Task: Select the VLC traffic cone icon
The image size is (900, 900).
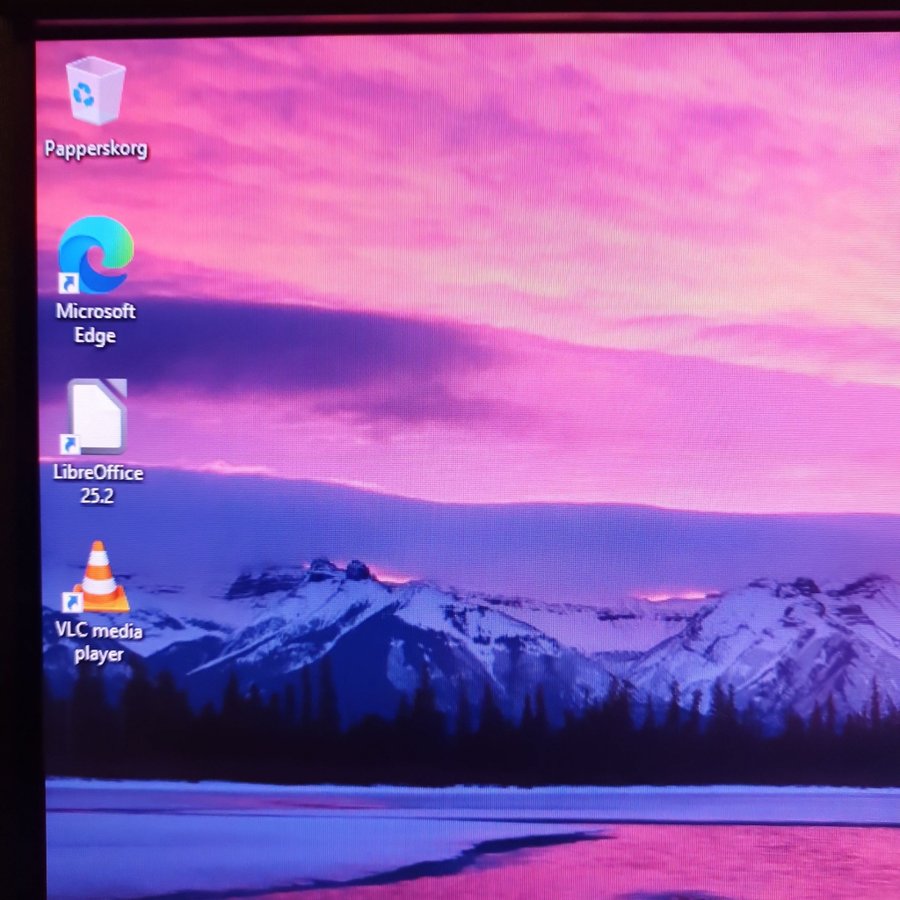Action: click(x=100, y=576)
